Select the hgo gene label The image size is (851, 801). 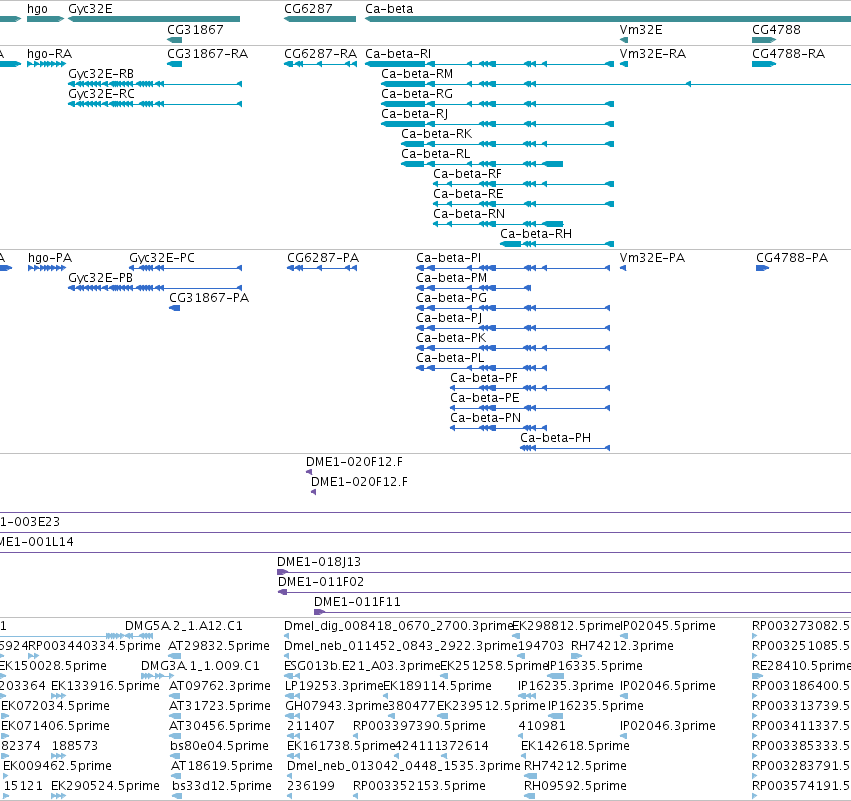click(x=37, y=9)
